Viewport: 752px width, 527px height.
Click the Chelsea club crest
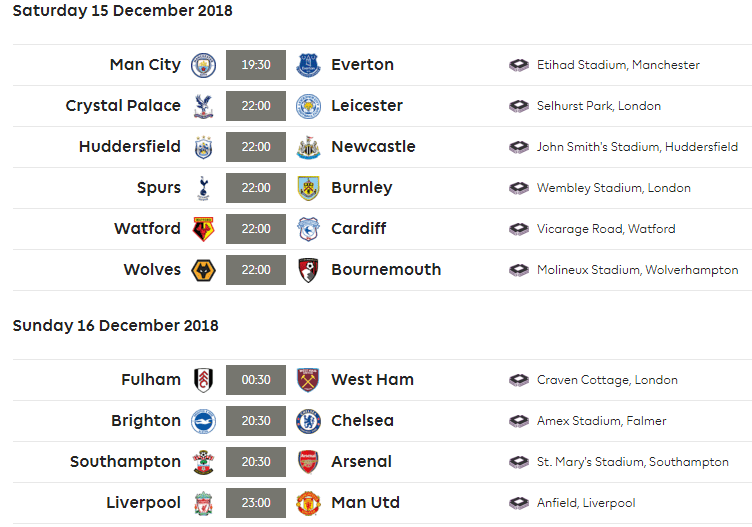(308, 421)
